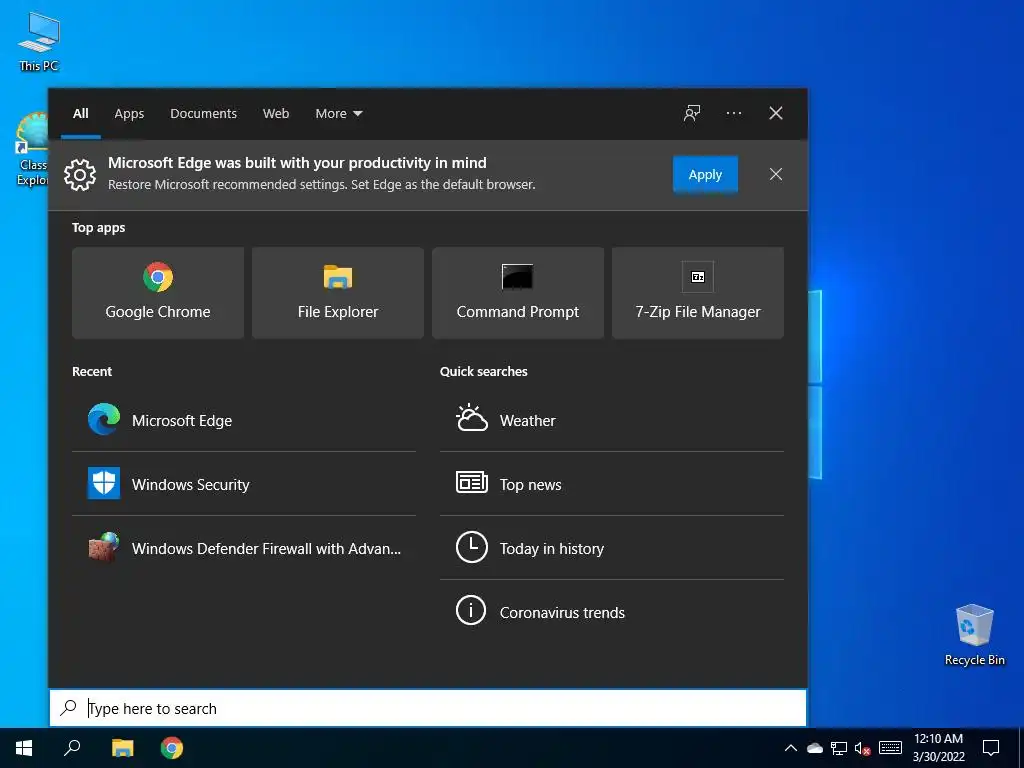Click the settings gear icon in the Edge banner
This screenshot has height=768, width=1024.
(x=80, y=174)
